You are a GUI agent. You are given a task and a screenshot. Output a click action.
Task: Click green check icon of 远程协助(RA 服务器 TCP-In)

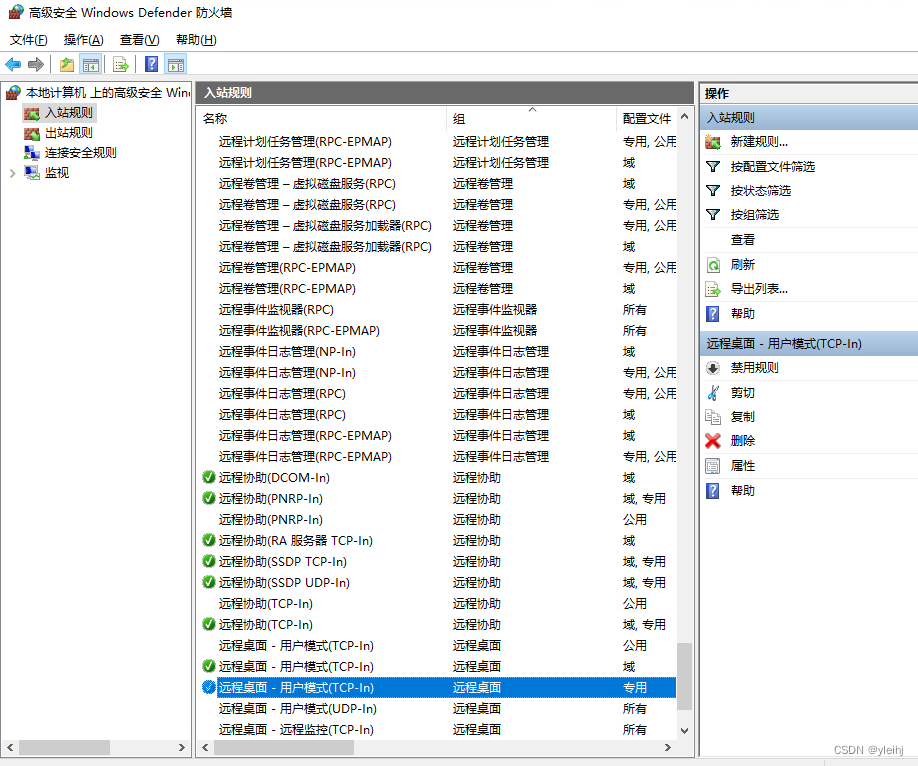[208, 540]
